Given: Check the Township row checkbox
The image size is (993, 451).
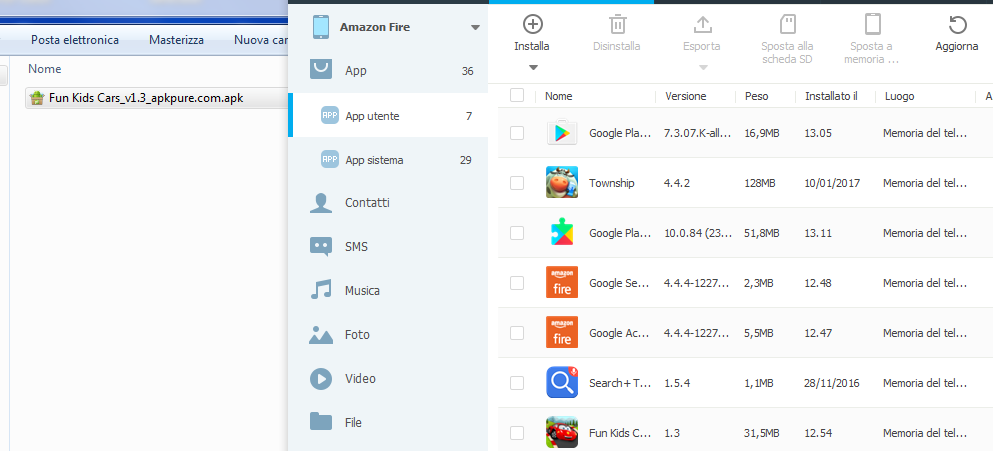Looking at the screenshot, I should [517, 182].
